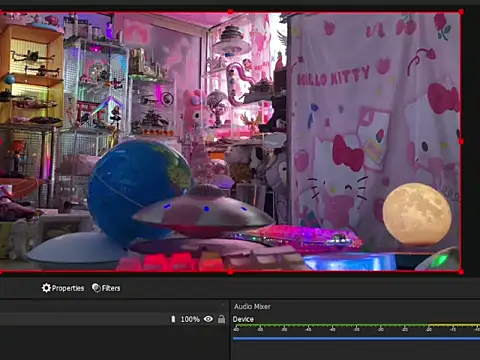Open source Filters
The width and height of the screenshot is (480, 360).
106,288
